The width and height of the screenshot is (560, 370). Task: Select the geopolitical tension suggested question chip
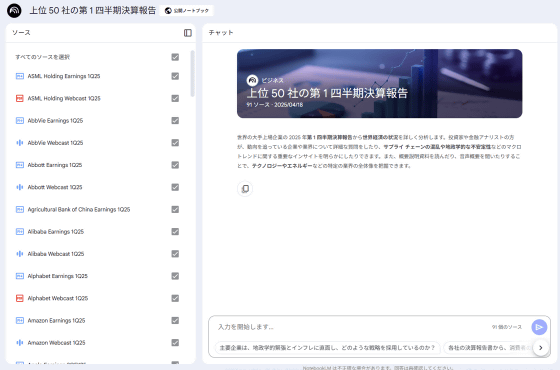pyautogui.click(x=327, y=348)
